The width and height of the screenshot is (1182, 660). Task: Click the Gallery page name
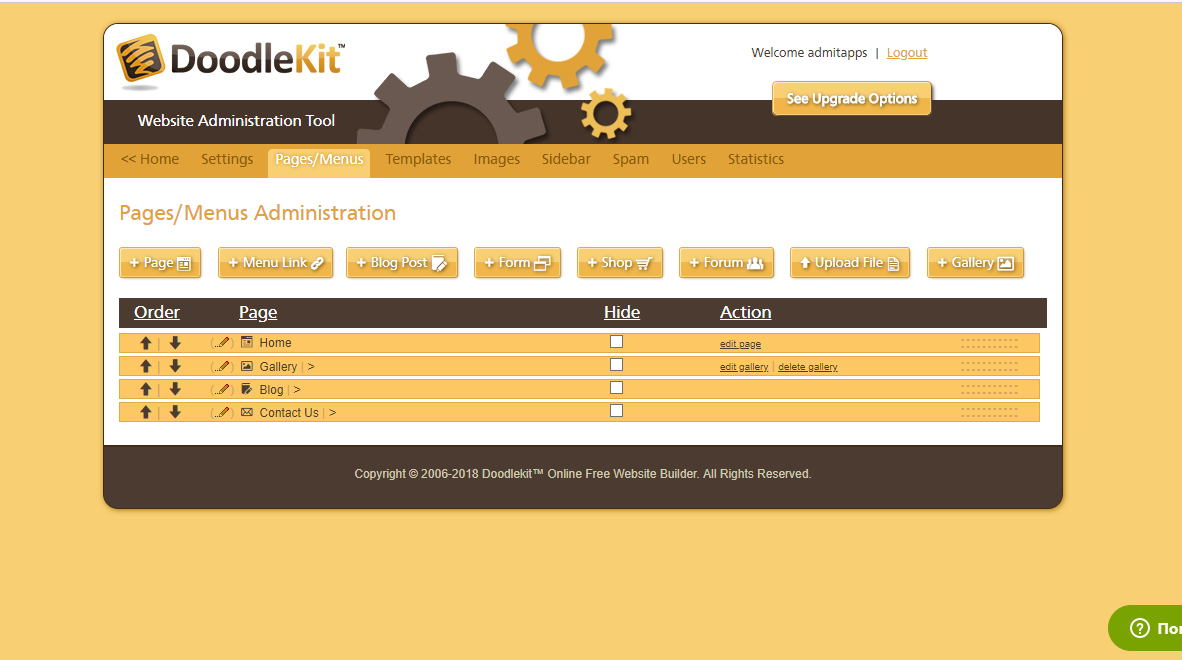click(278, 366)
